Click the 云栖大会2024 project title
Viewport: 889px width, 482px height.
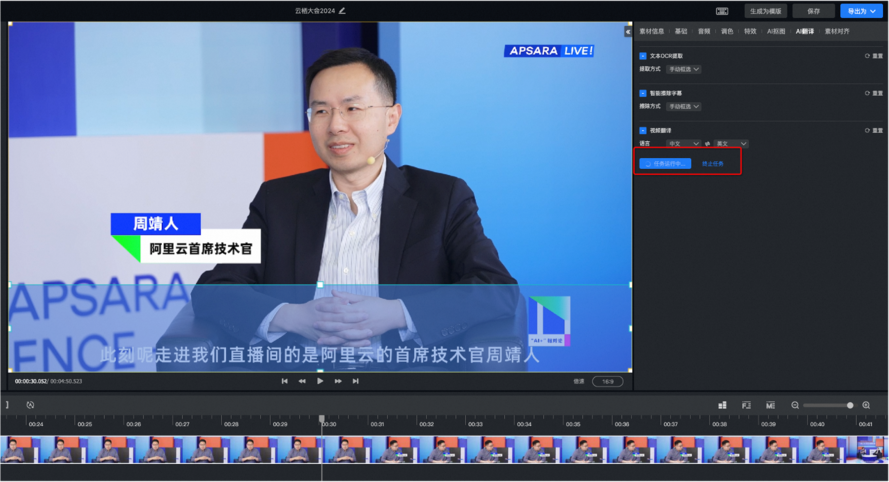point(315,11)
